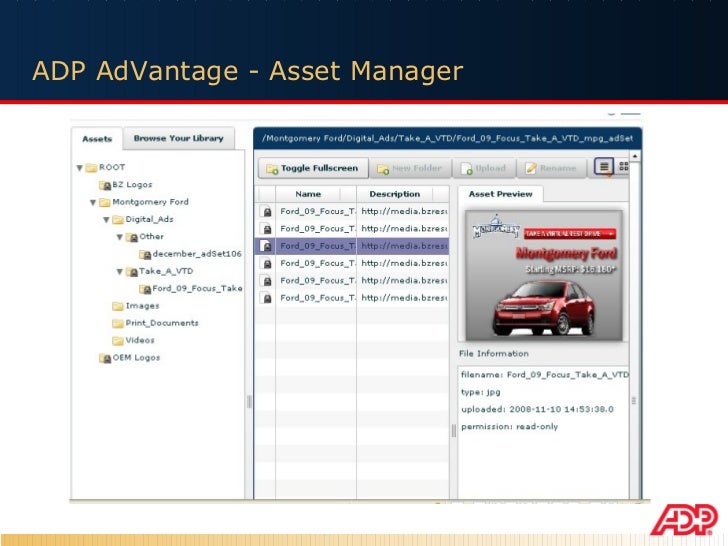Click the New Folder icon with plus
This screenshot has width=728, height=546.
(383, 169)
